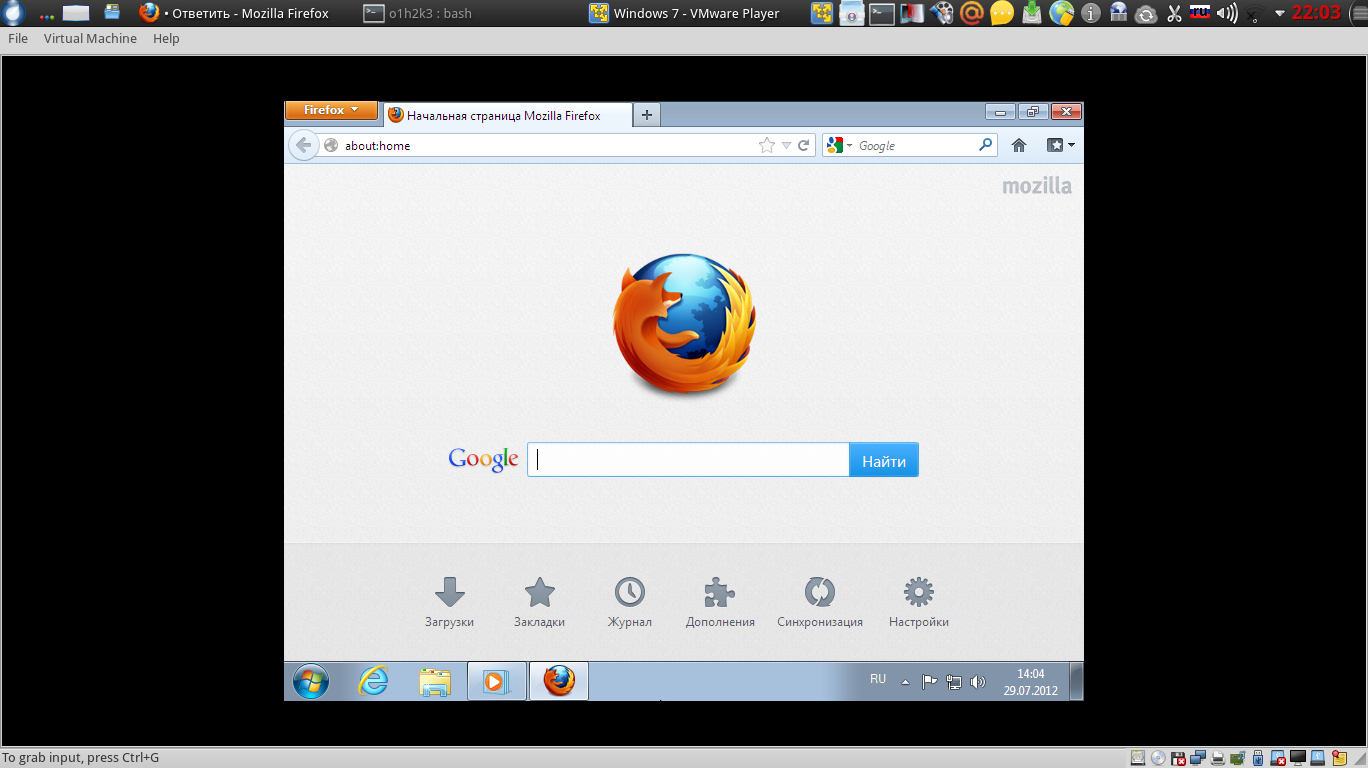This screenshot has width=1368, height=768.
Task: Click the Windows taskbar clock showing 14:04
Action: (1030, 682)
